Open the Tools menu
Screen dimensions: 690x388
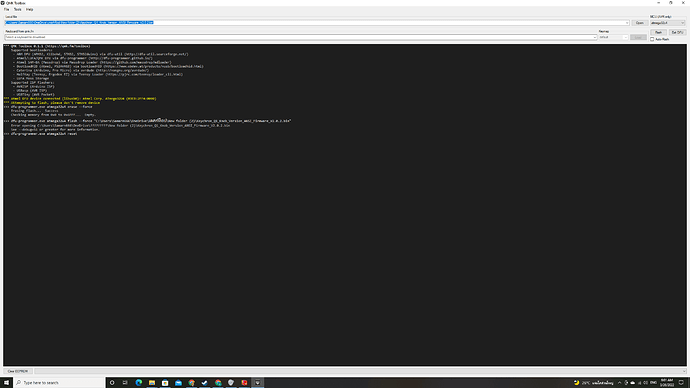pyautogui.click(x=18, y=9)
